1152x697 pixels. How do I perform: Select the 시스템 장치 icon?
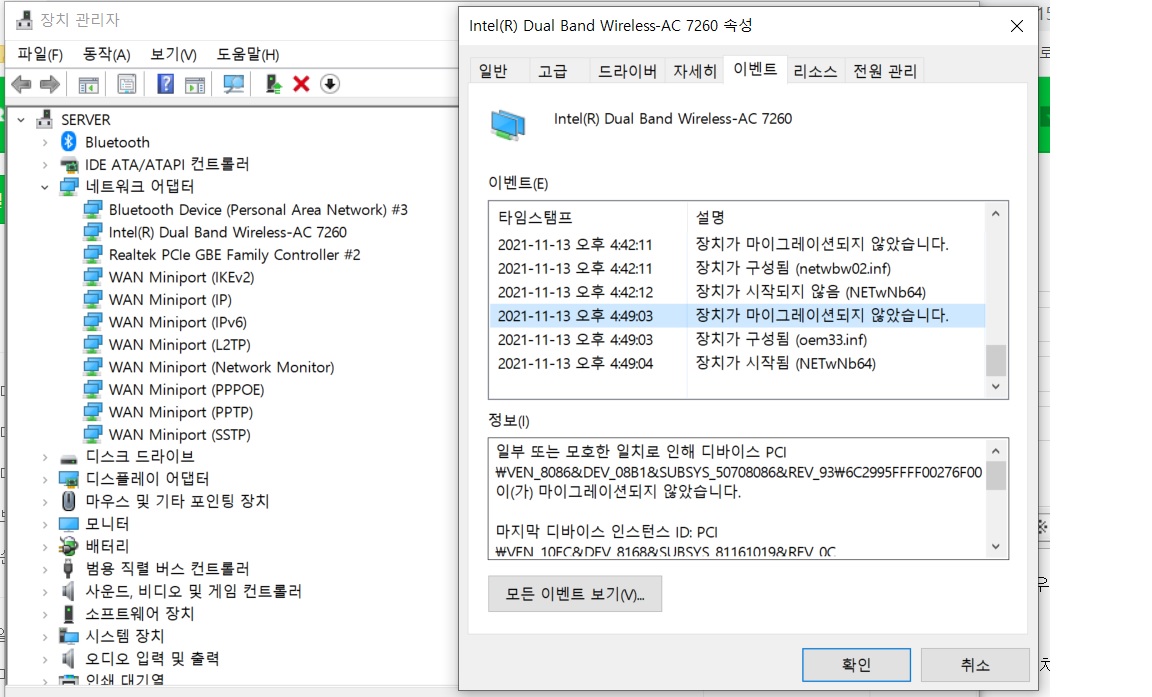coord(69,636)
